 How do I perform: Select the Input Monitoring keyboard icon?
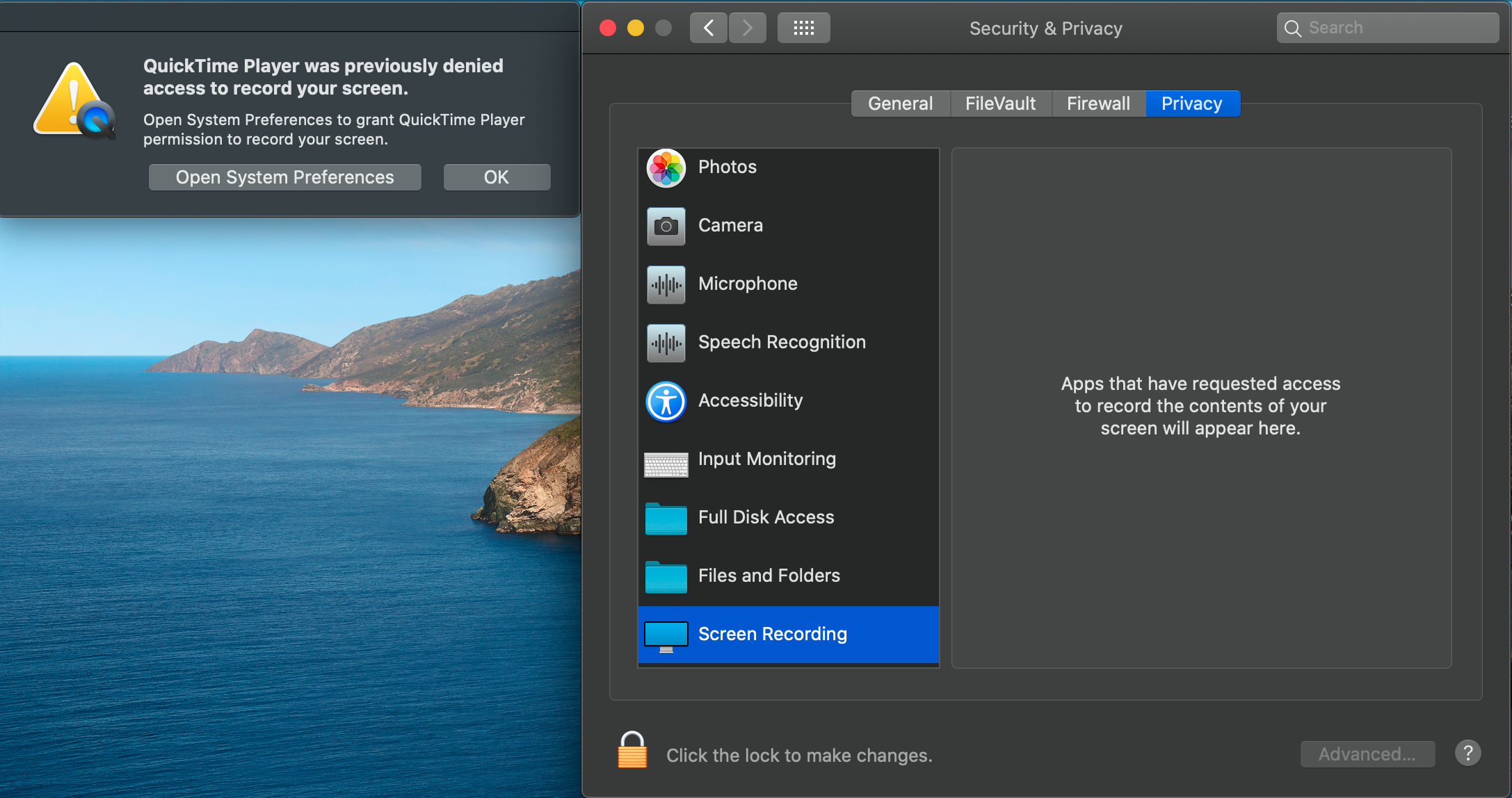pos(666,464)
